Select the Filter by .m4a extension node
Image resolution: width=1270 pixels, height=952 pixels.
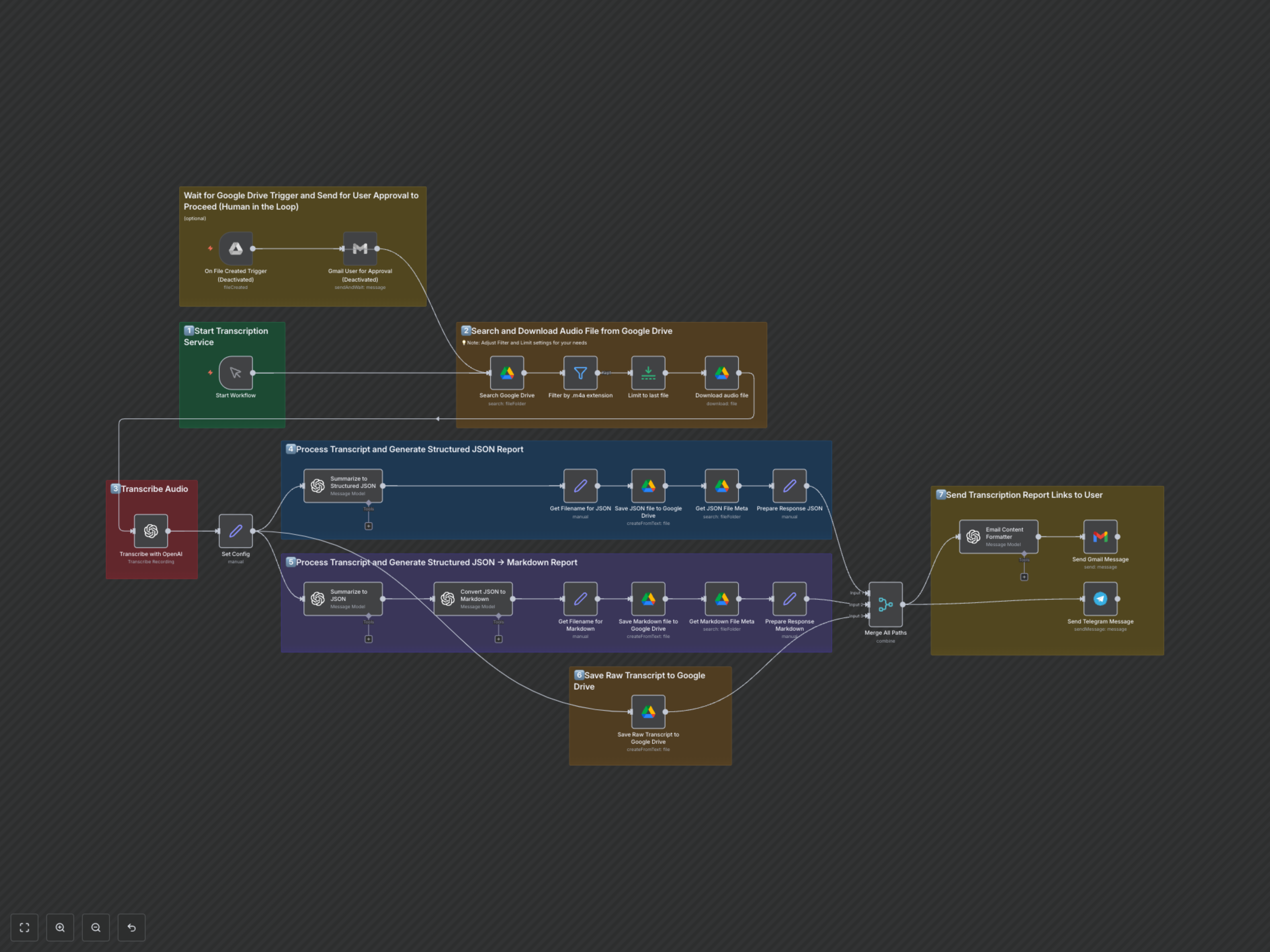[x=580, y=373]
